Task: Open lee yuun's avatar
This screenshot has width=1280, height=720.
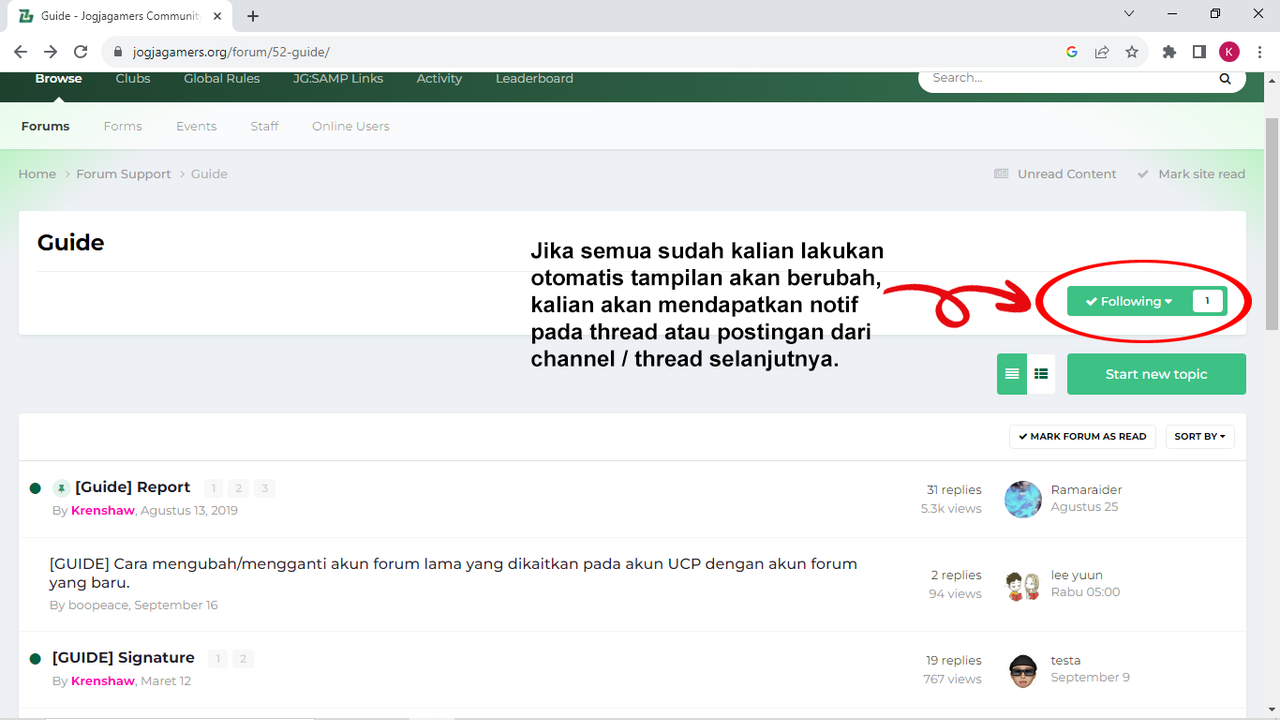Action: coord(1023,585)
